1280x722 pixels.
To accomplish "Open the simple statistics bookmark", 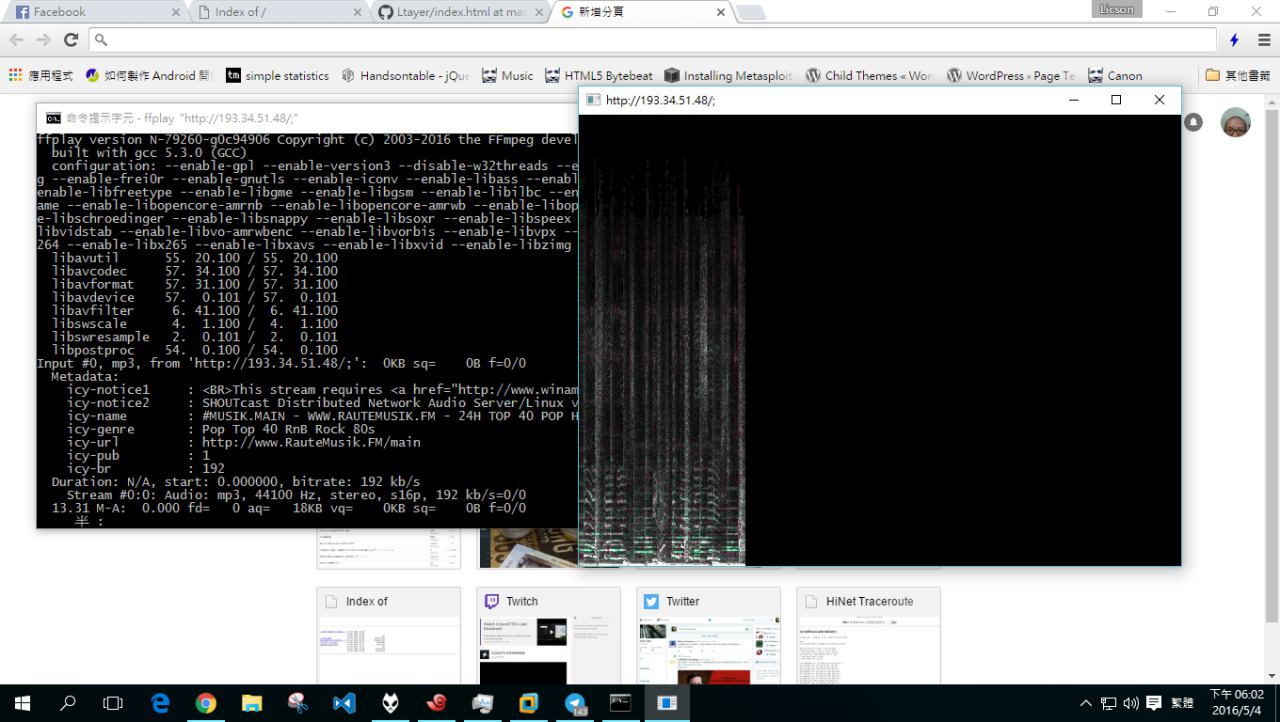I will [x=277, y=76].
